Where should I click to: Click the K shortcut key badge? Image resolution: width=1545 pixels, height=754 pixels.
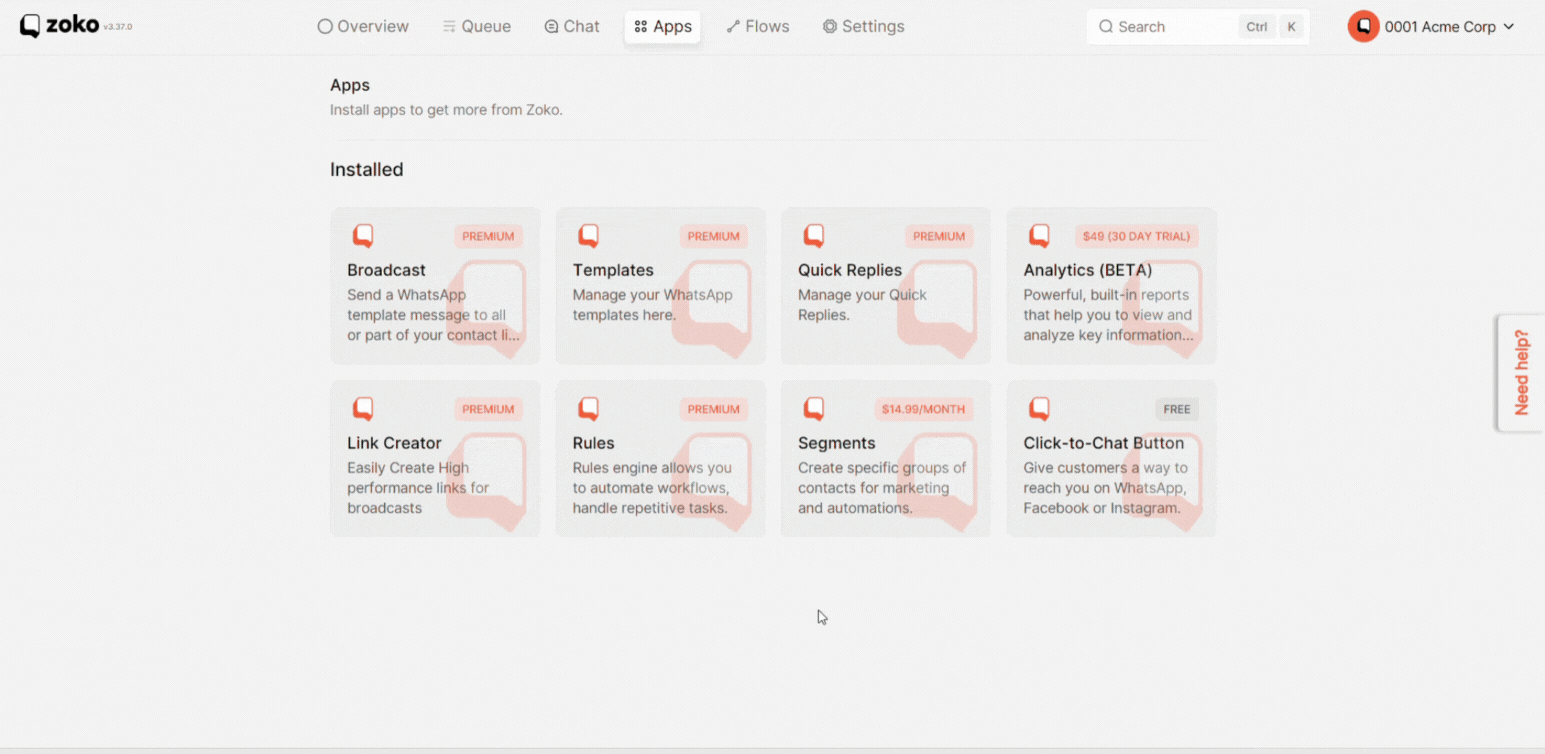coord(1291,27)
